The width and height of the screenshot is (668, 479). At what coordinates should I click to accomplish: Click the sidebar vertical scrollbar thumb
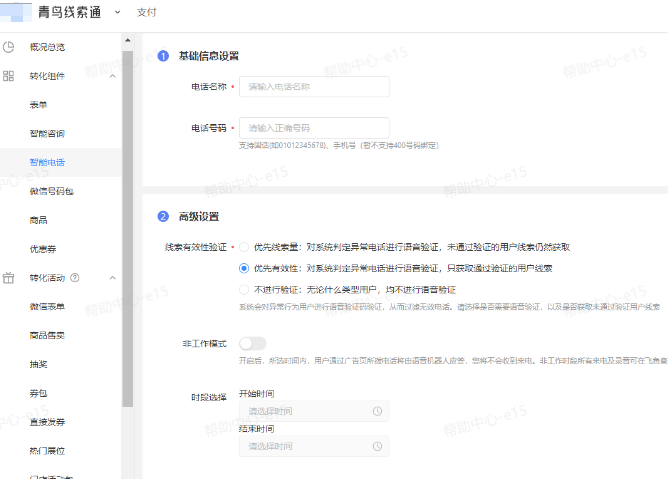point(128,229)
